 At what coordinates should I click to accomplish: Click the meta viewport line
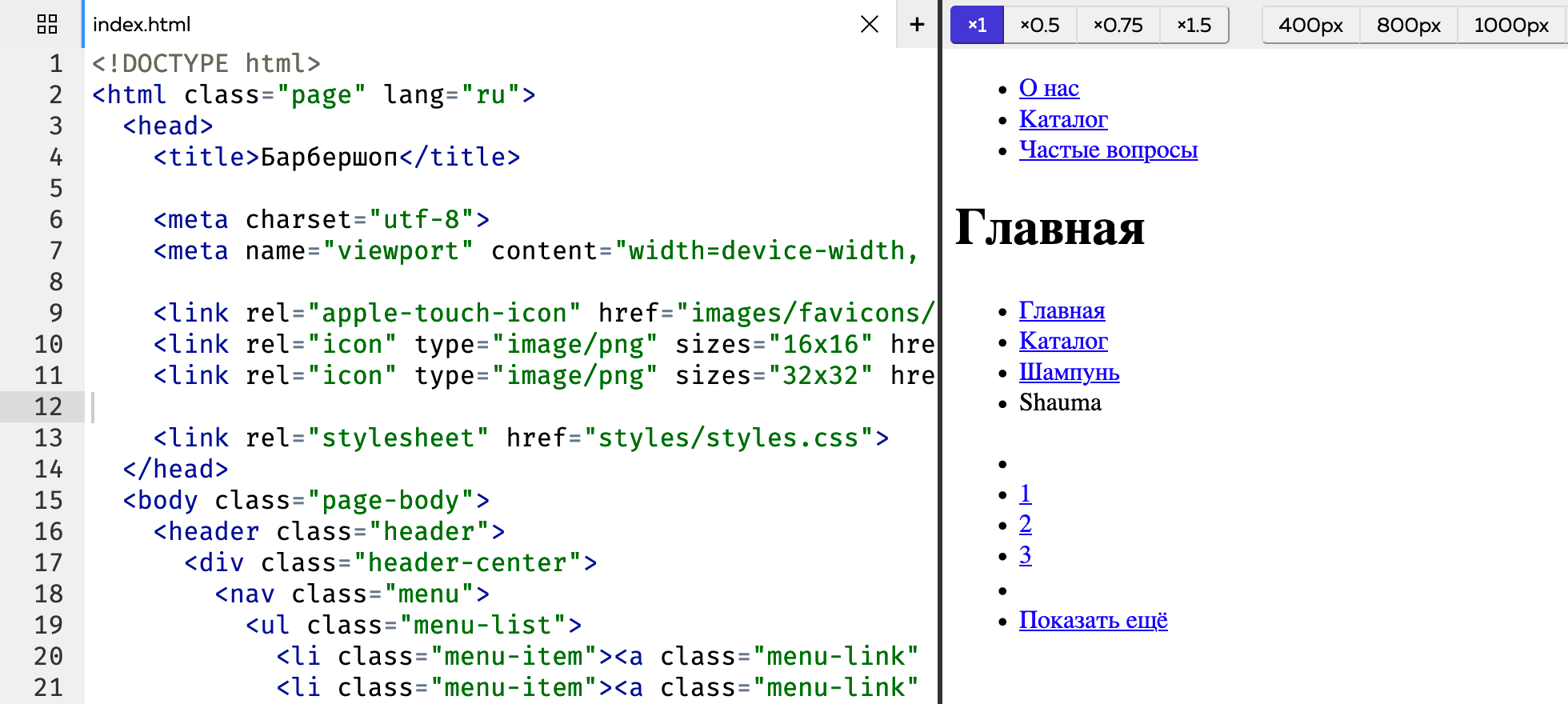point(536,250)
